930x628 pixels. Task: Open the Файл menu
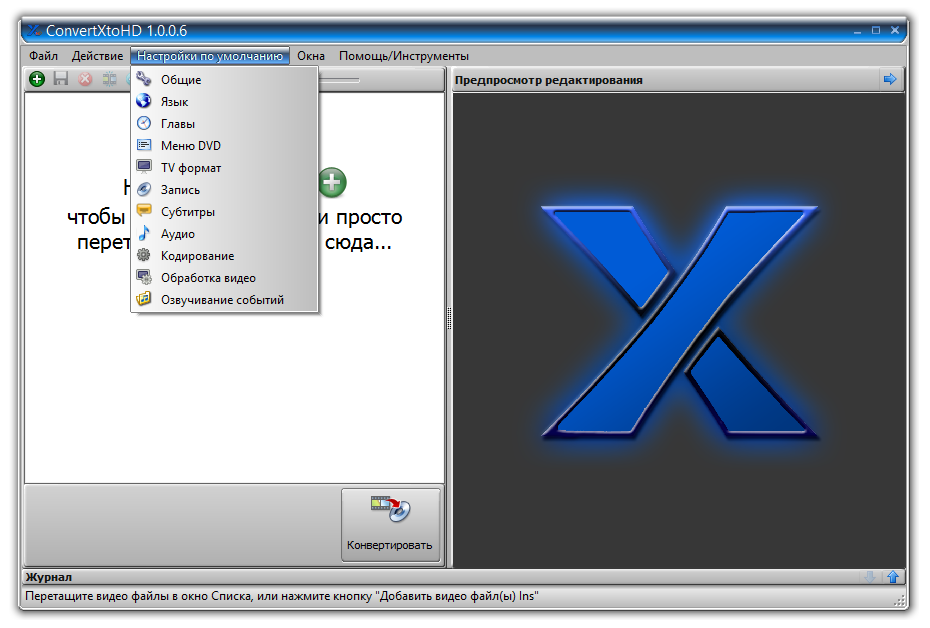(x=43, y=56)
